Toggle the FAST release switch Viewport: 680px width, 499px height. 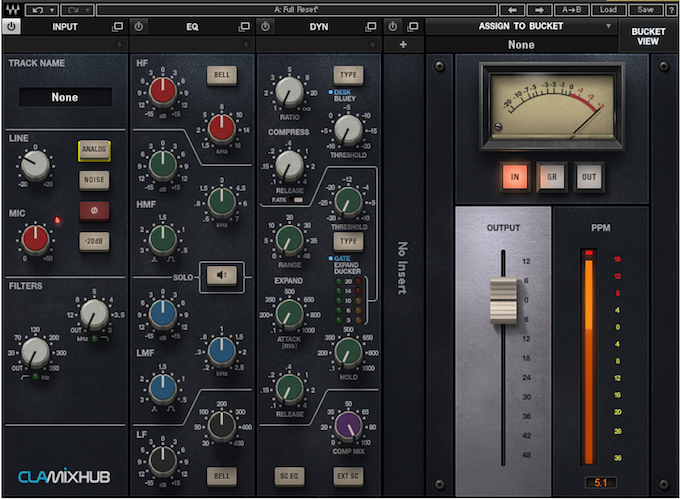click(x=298, y=200)
